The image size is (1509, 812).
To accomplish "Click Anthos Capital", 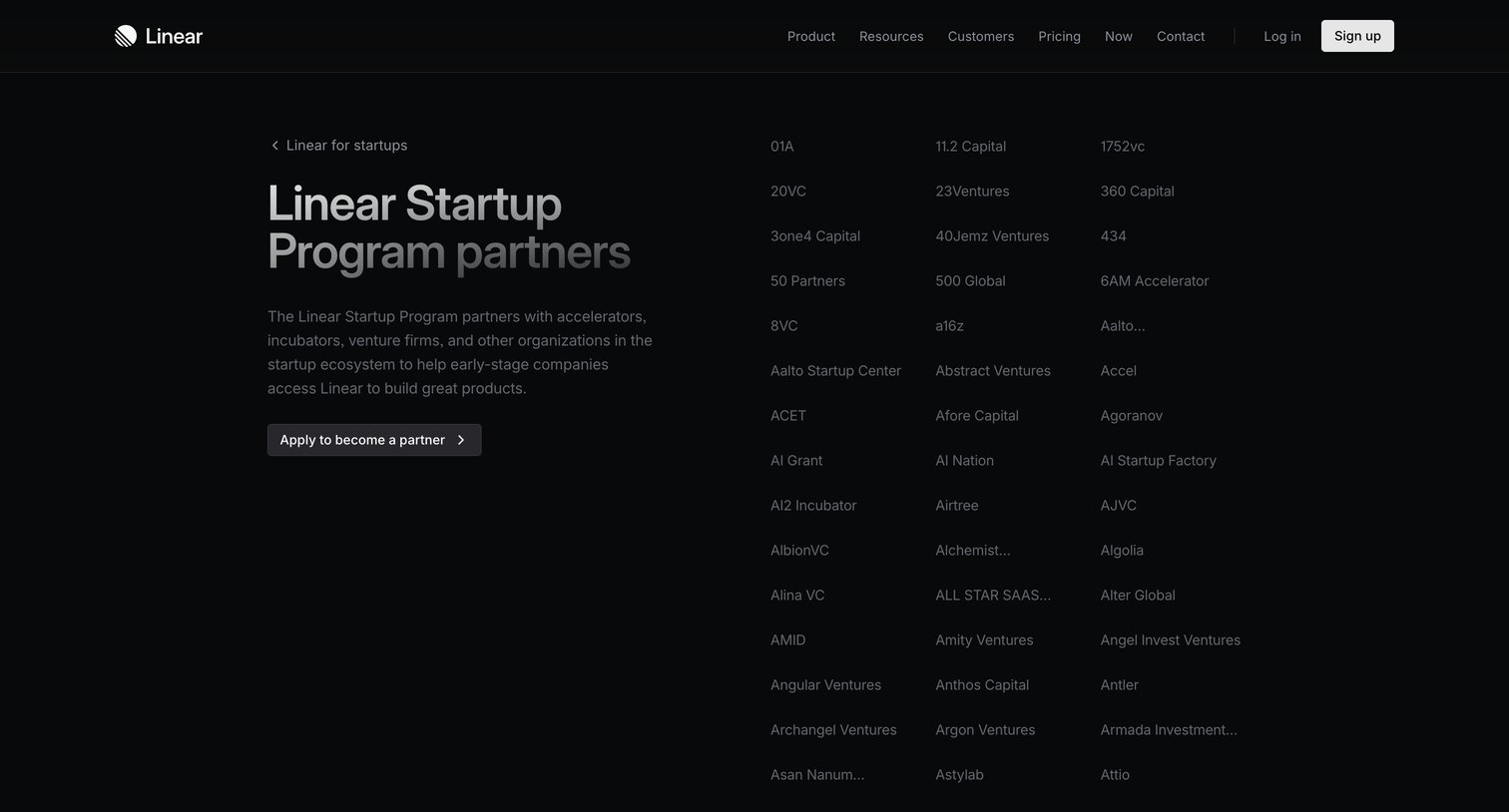I will coord(982,685).
